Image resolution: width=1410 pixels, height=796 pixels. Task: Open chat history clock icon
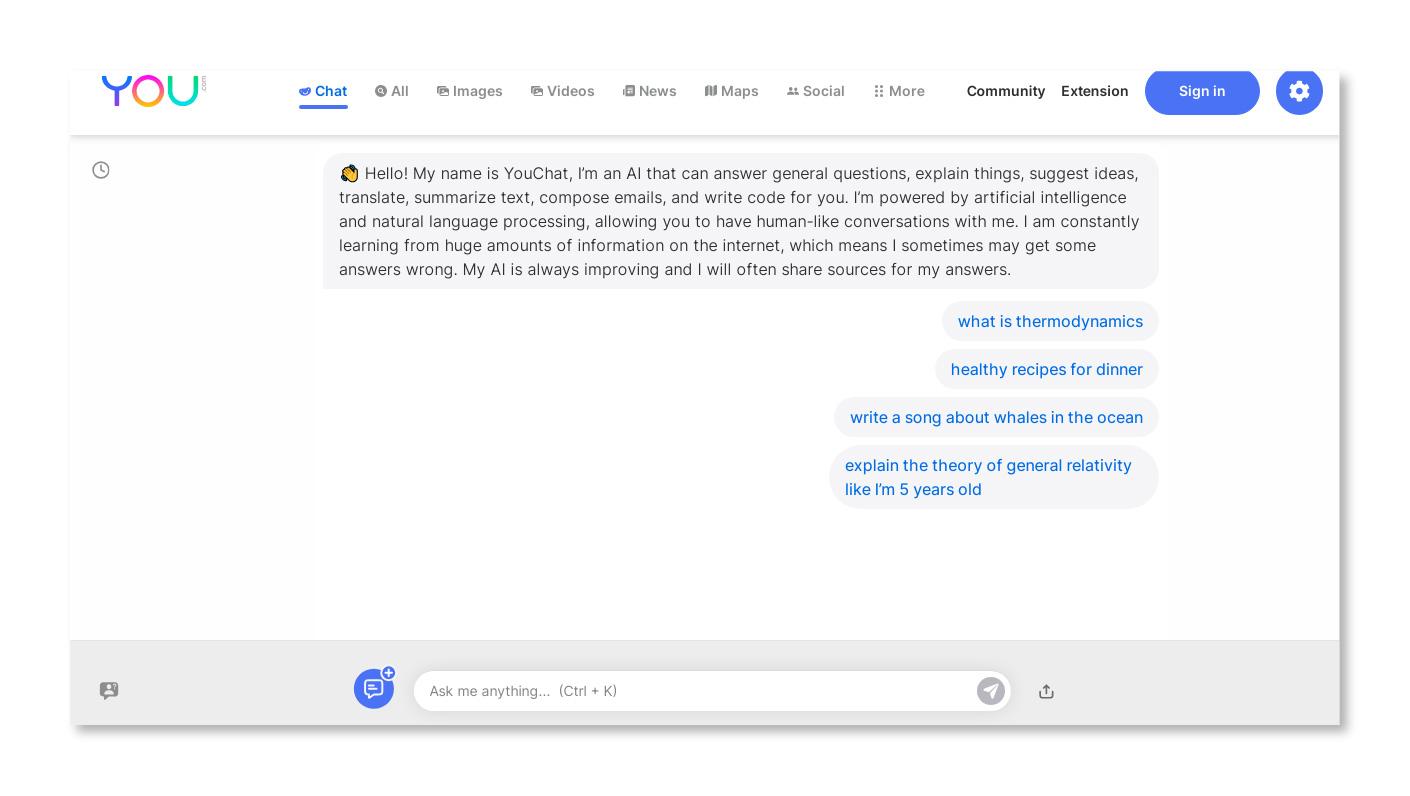(101, 170)
